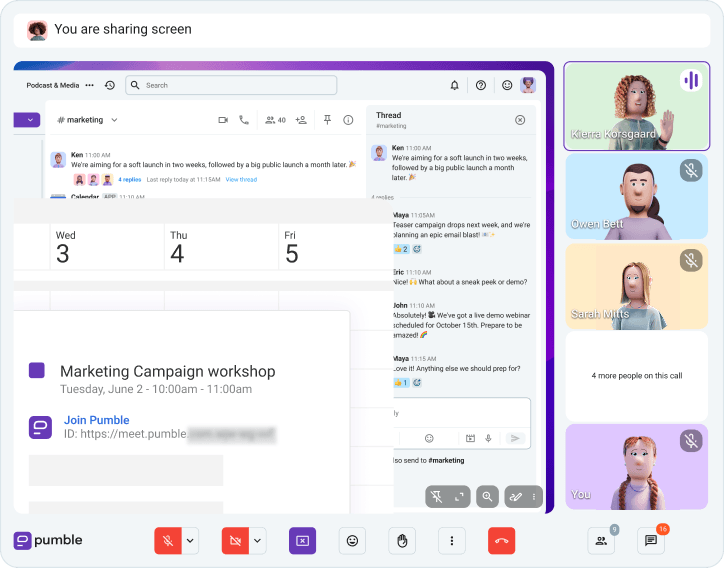Expand shared screen to fullscreen
724x568 pixels.
click(459, 497)
